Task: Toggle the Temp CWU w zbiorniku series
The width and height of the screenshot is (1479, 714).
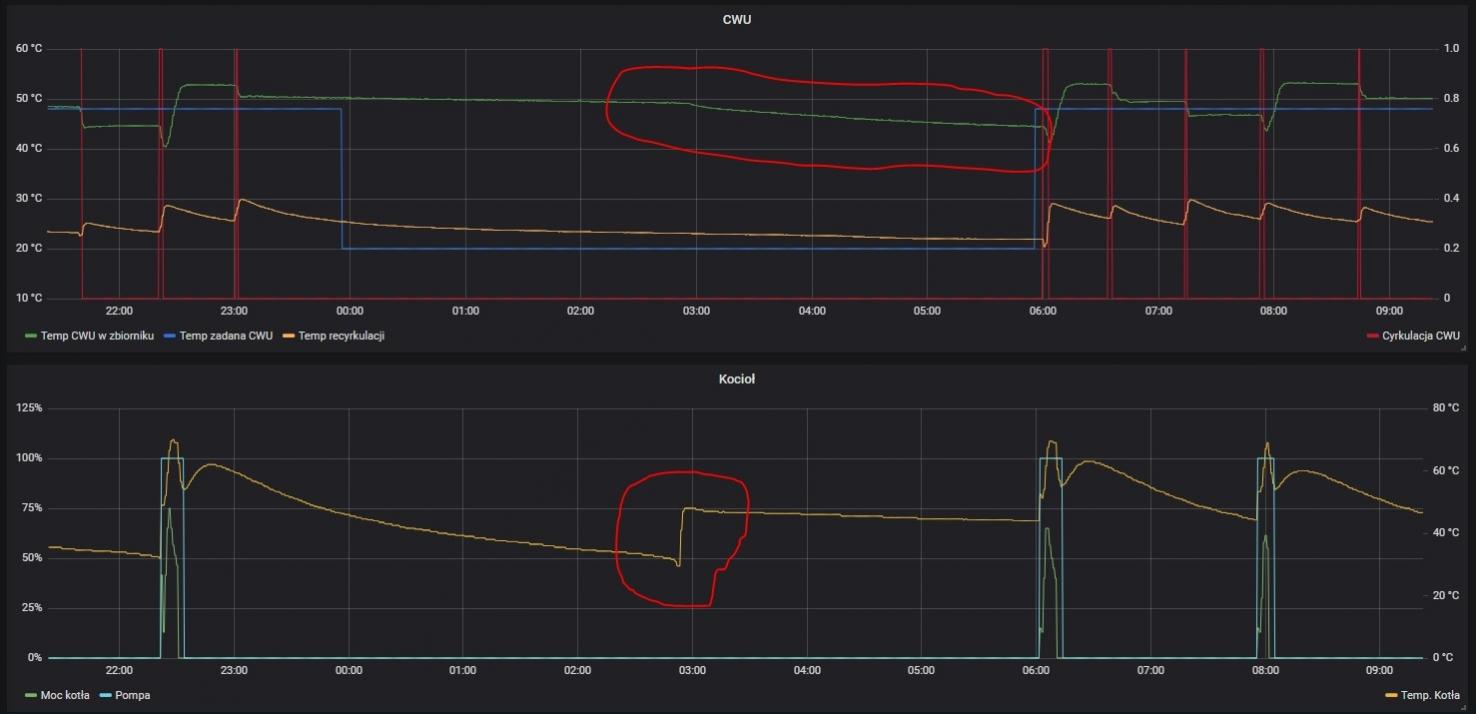Action: (97, 335)
